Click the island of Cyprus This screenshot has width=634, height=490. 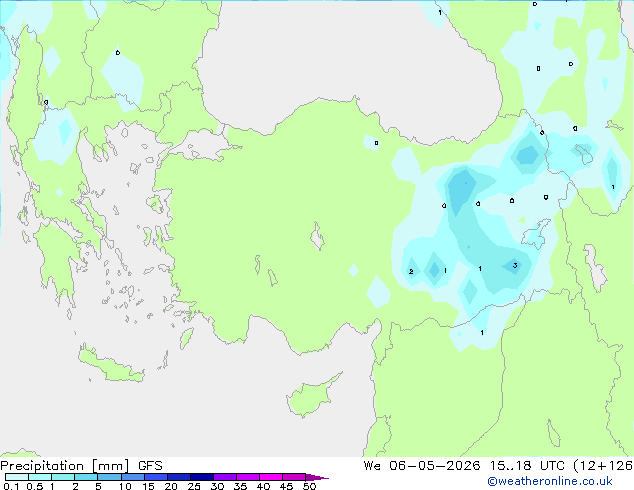point(312,395)
